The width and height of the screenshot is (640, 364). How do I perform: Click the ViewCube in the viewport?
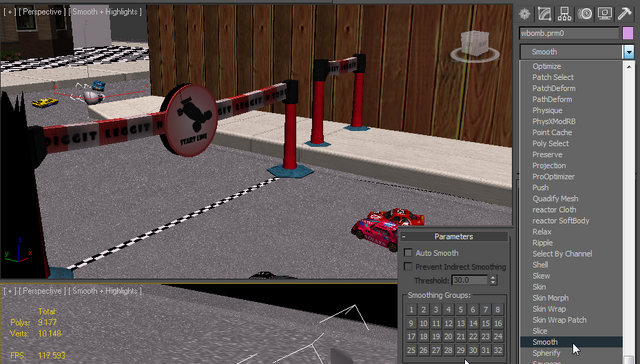click(475, 47)
